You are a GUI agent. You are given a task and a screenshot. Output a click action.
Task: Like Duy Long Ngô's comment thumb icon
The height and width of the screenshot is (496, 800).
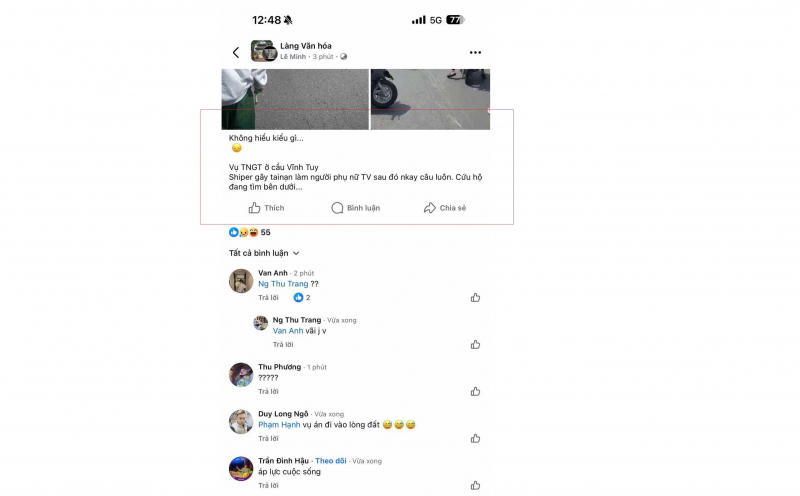(475, 438)
